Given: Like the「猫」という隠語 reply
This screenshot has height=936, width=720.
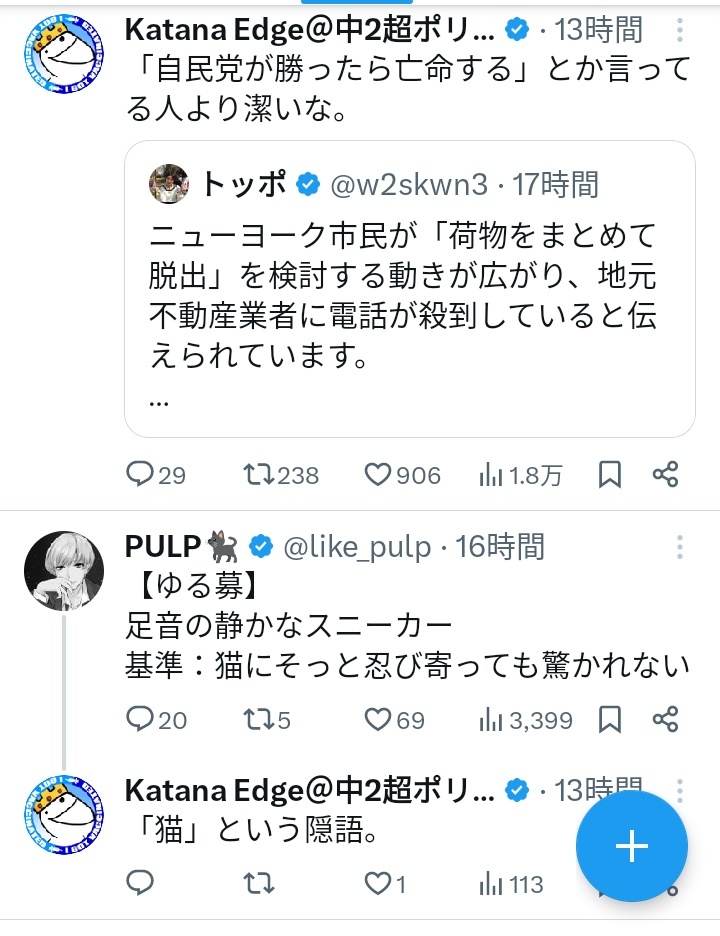Looking at the screenshot, I should [x=378, y=883].
